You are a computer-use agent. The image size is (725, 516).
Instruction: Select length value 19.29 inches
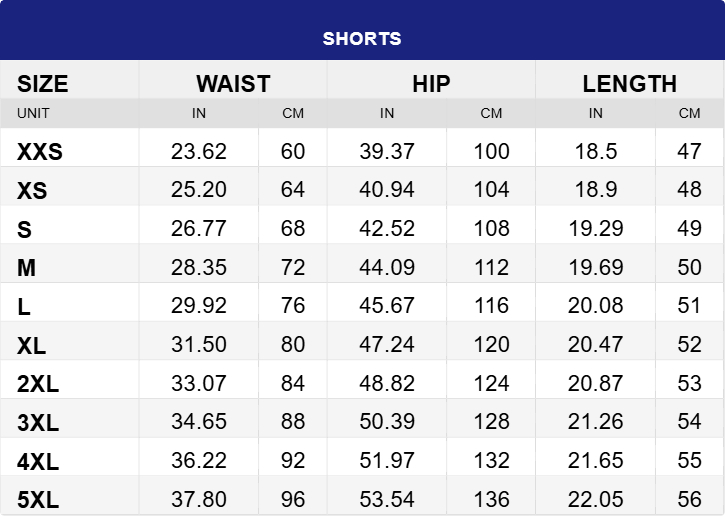(595, 229)
